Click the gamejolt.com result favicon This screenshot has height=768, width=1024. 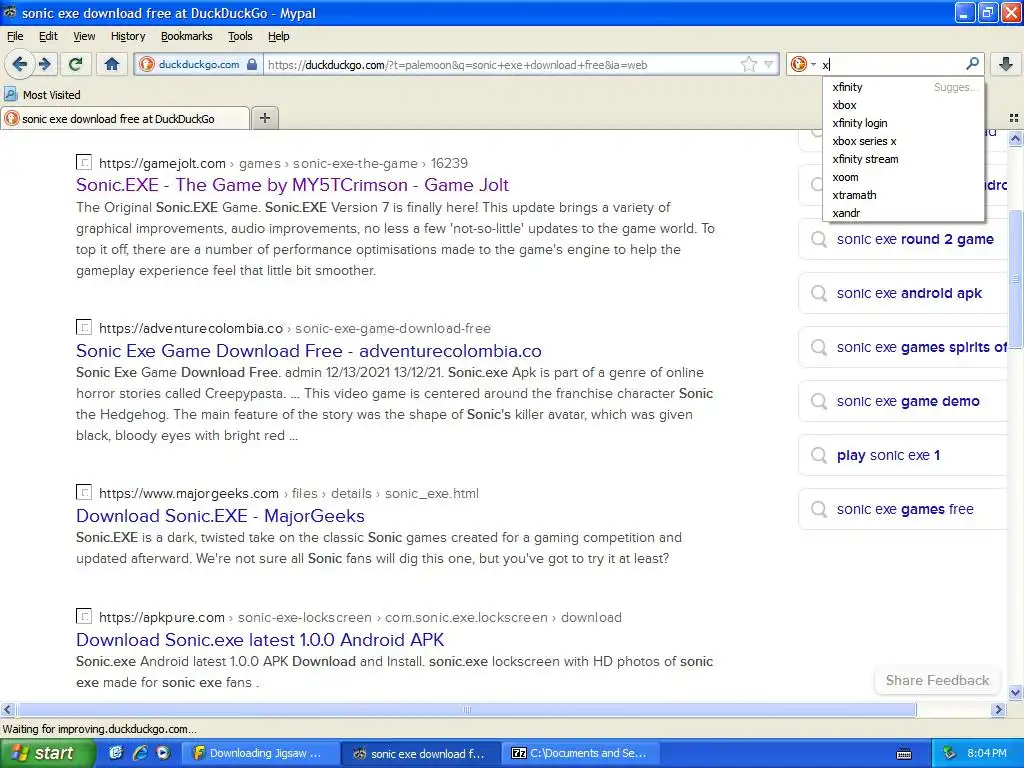(x=84, y=162)
